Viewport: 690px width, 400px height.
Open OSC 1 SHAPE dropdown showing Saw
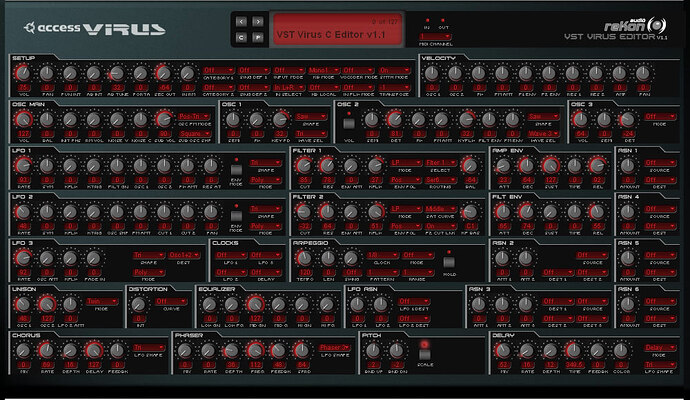[x=311, y=117]
